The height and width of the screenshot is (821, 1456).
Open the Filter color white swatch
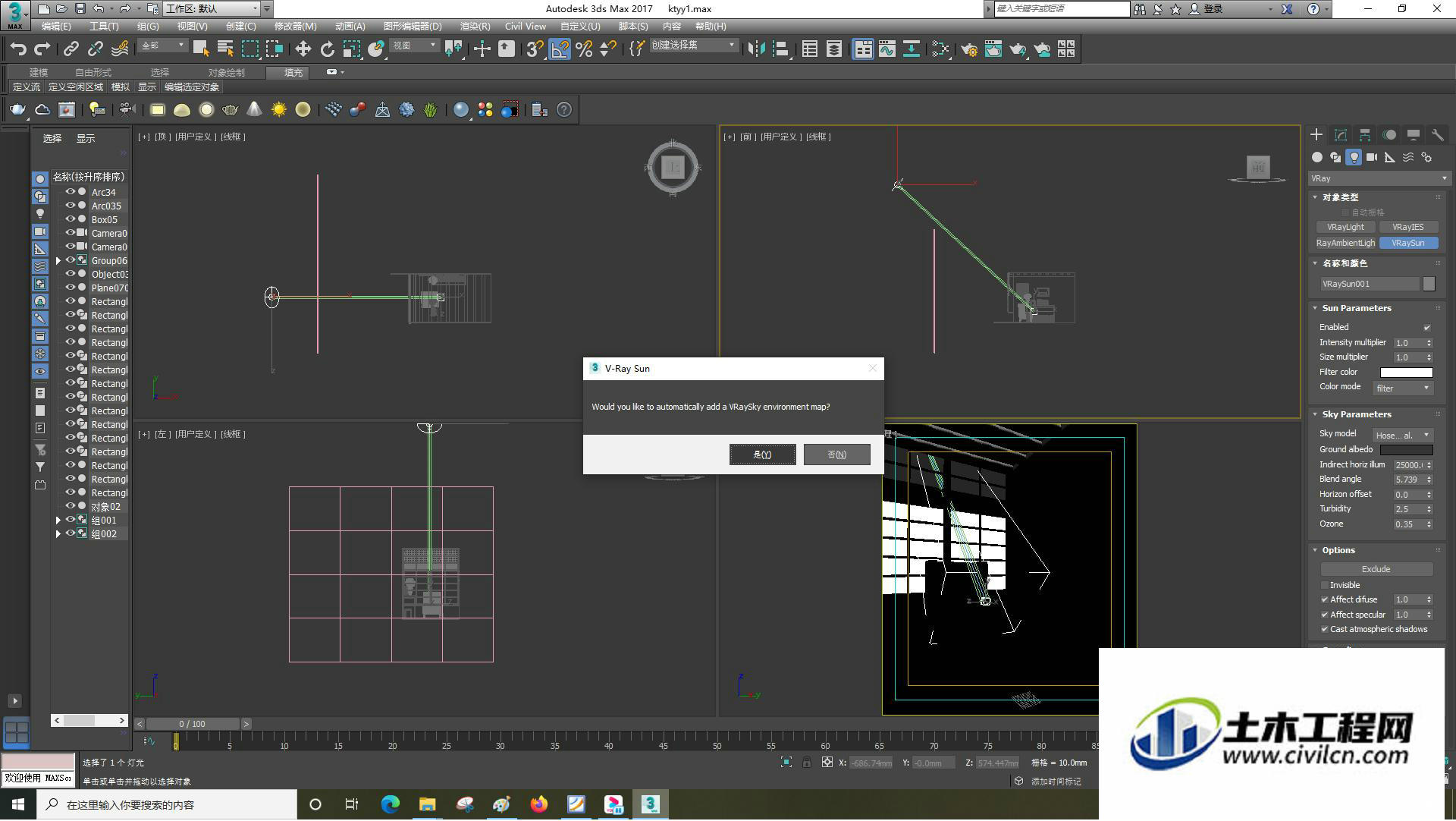click(1406, 373)
